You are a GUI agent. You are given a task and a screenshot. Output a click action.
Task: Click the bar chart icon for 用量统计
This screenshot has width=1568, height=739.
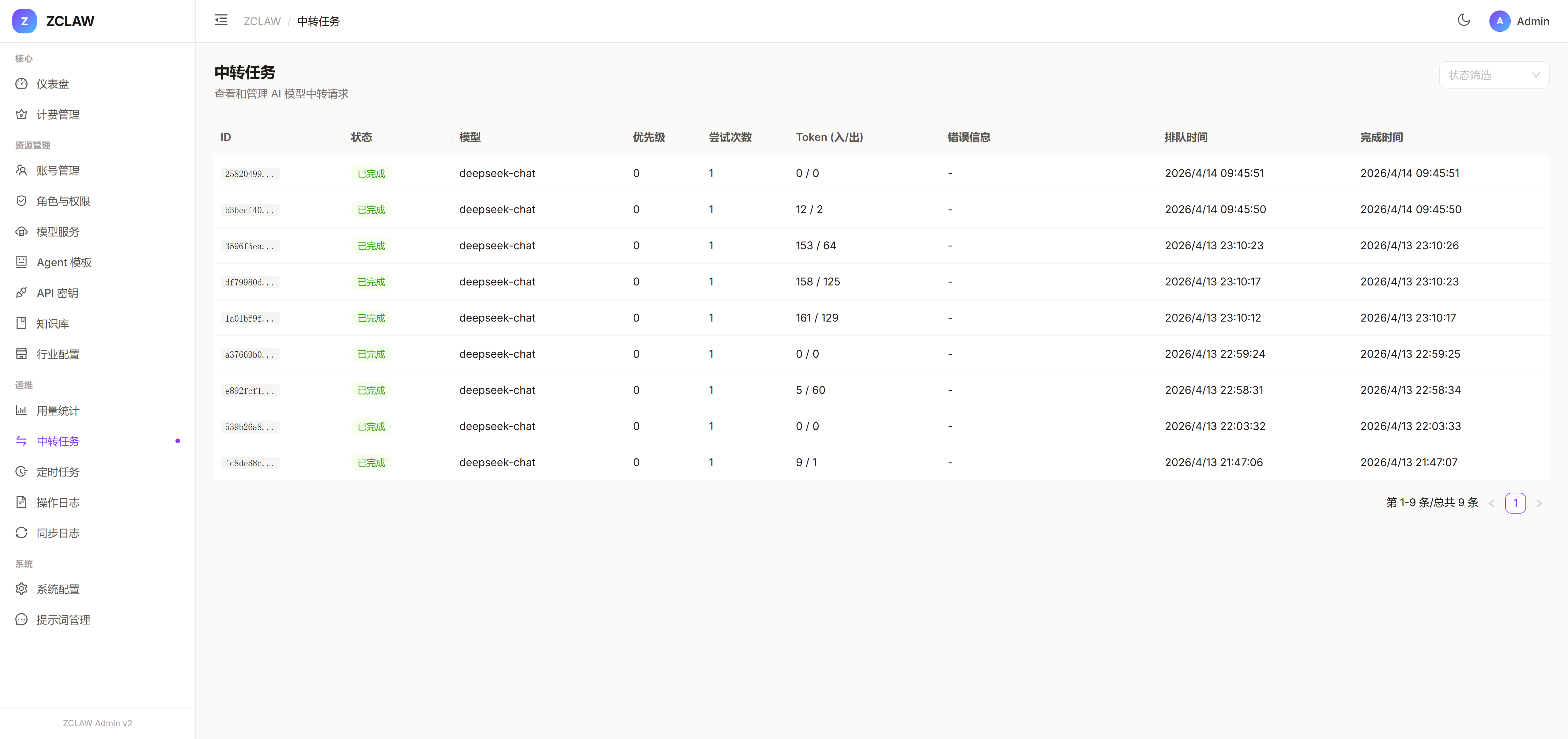[21, 410]
